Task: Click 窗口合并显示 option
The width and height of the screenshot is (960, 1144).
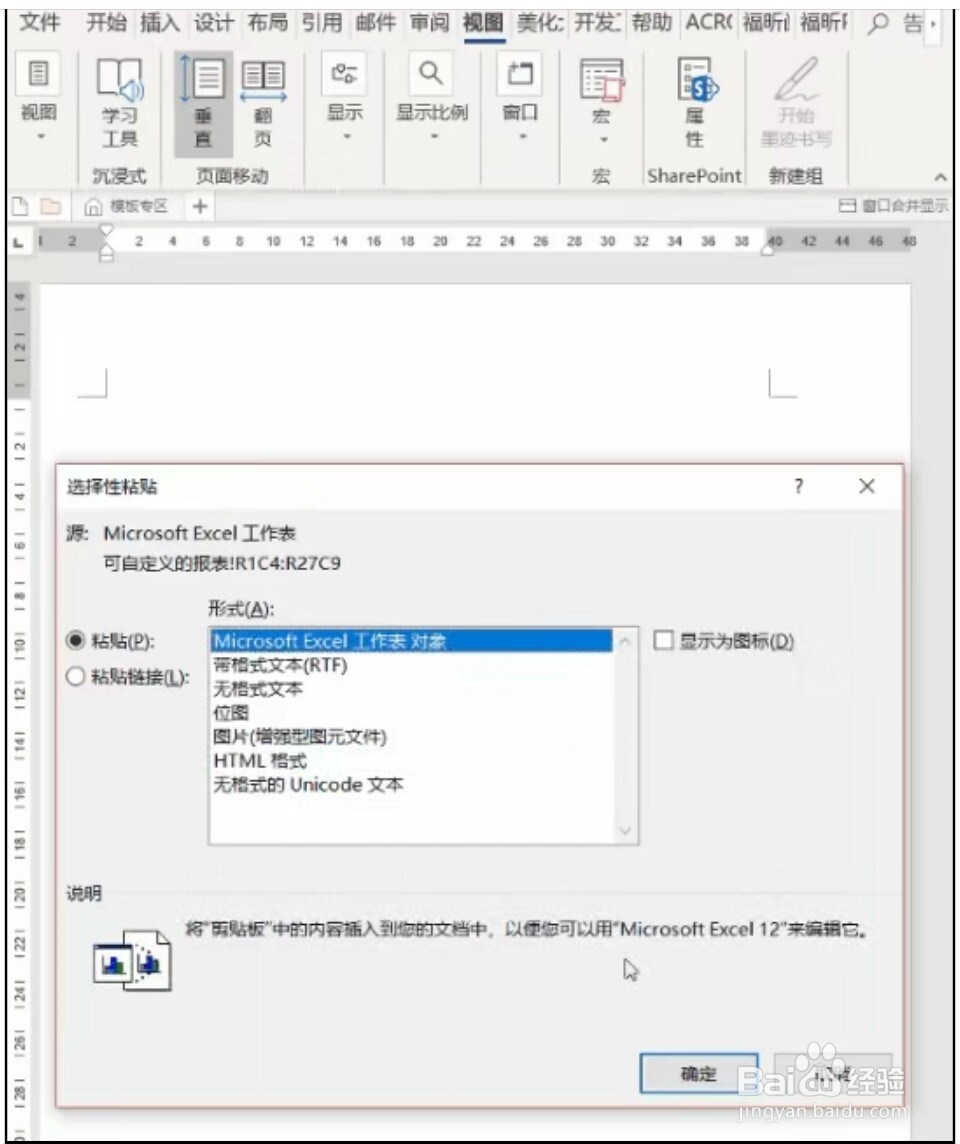Action: (894, 206)
